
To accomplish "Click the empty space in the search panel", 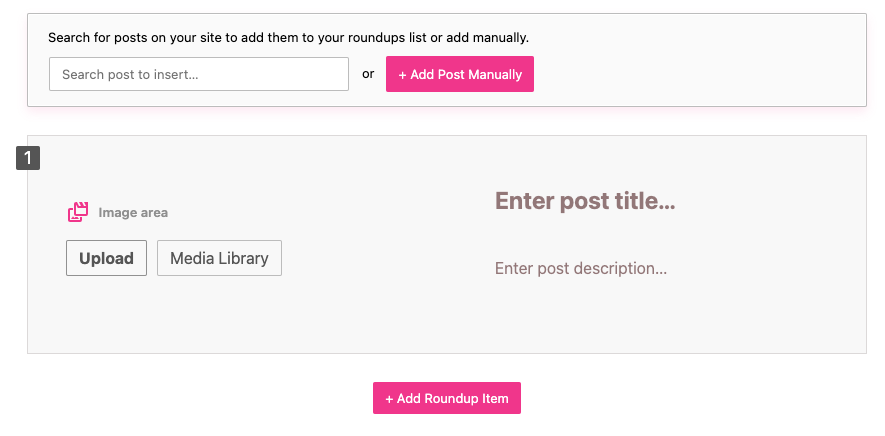I will 700,74.
